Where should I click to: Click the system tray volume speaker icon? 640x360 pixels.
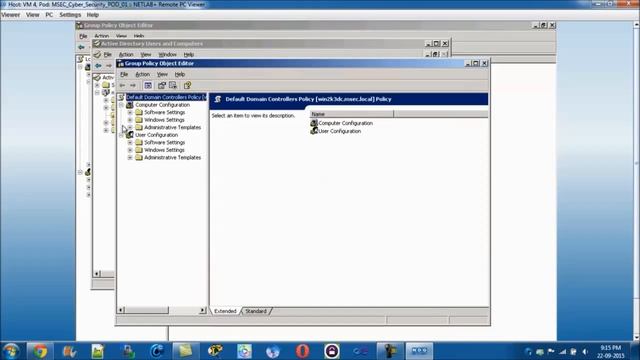585,351
